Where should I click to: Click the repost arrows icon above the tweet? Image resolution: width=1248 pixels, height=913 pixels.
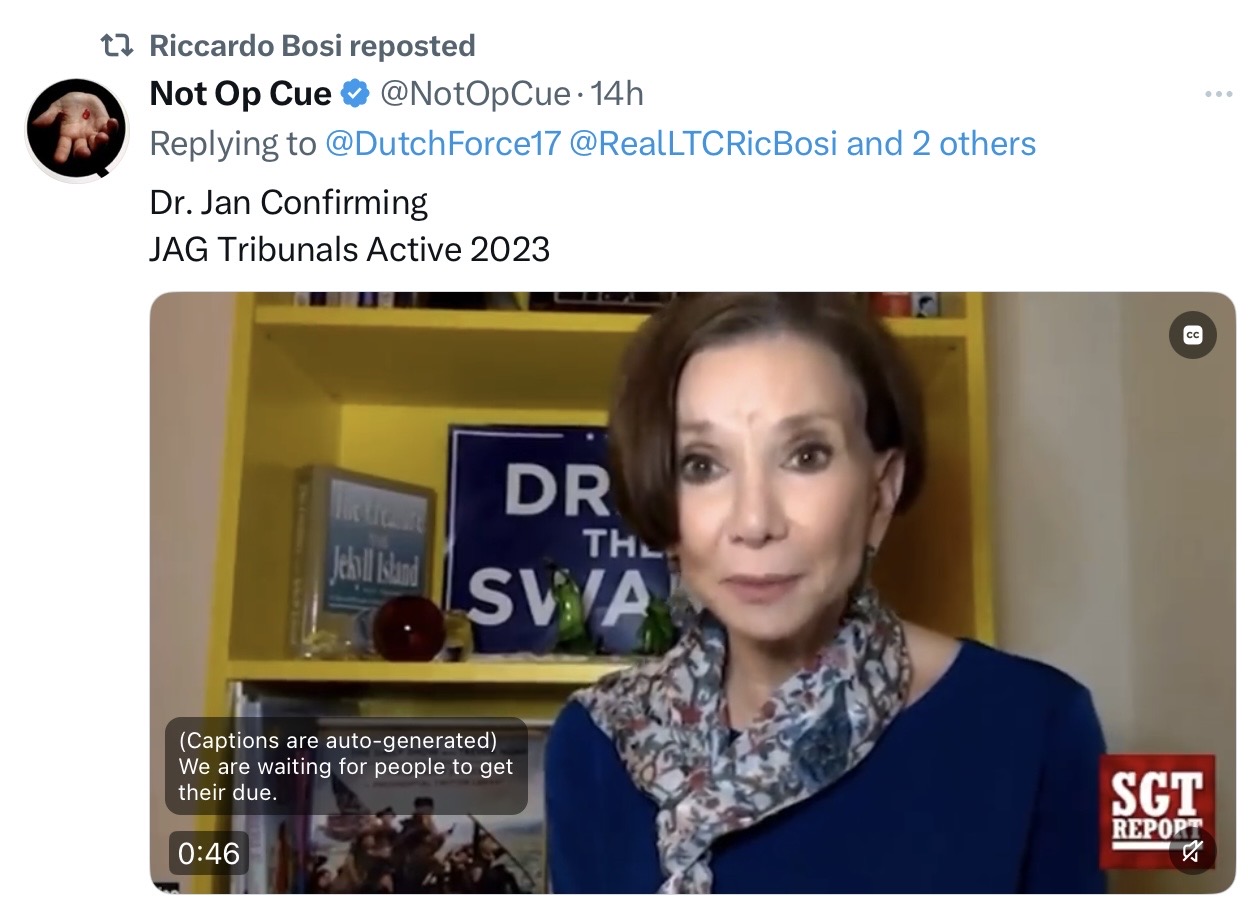[x=118, y=45]
